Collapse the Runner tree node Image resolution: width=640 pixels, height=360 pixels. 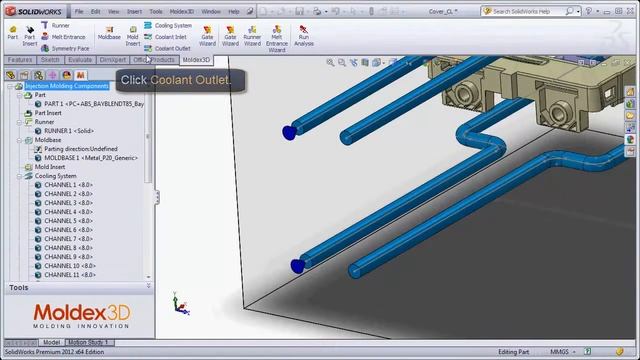(x=19, y=122)
